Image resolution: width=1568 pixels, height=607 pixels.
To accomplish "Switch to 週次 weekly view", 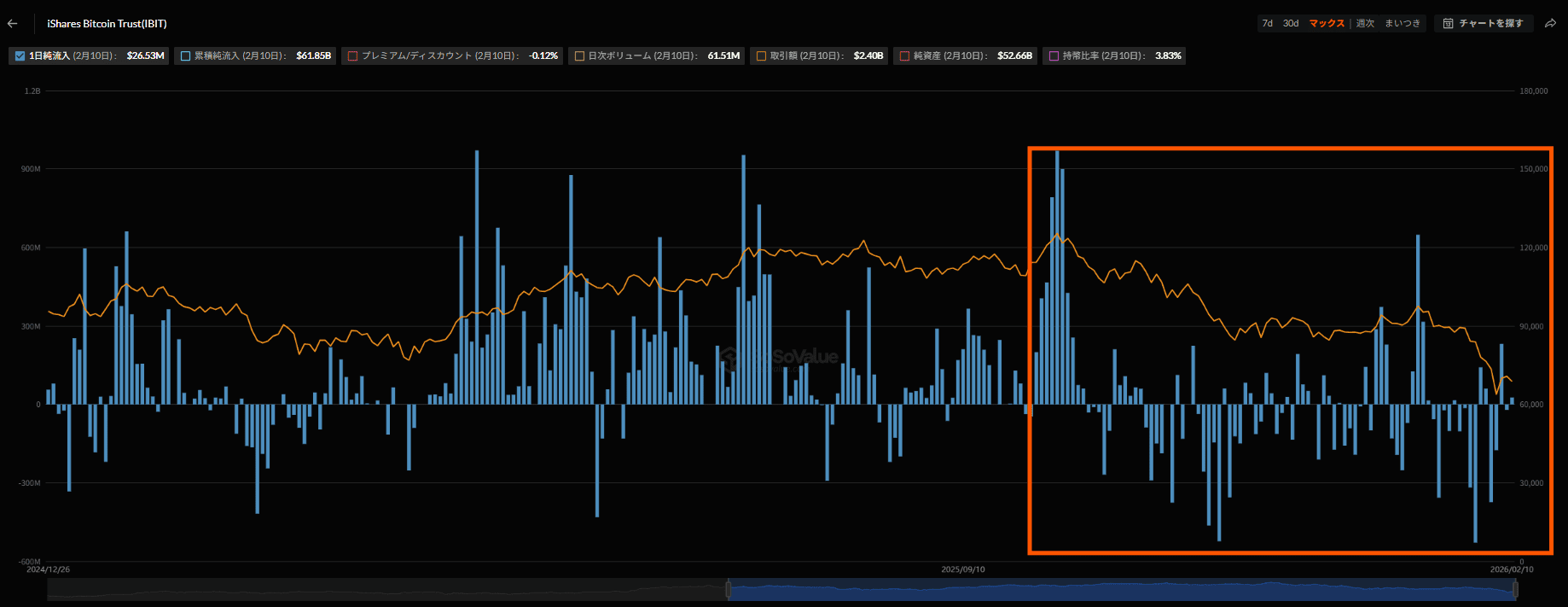I will (x=1365, y=23).
